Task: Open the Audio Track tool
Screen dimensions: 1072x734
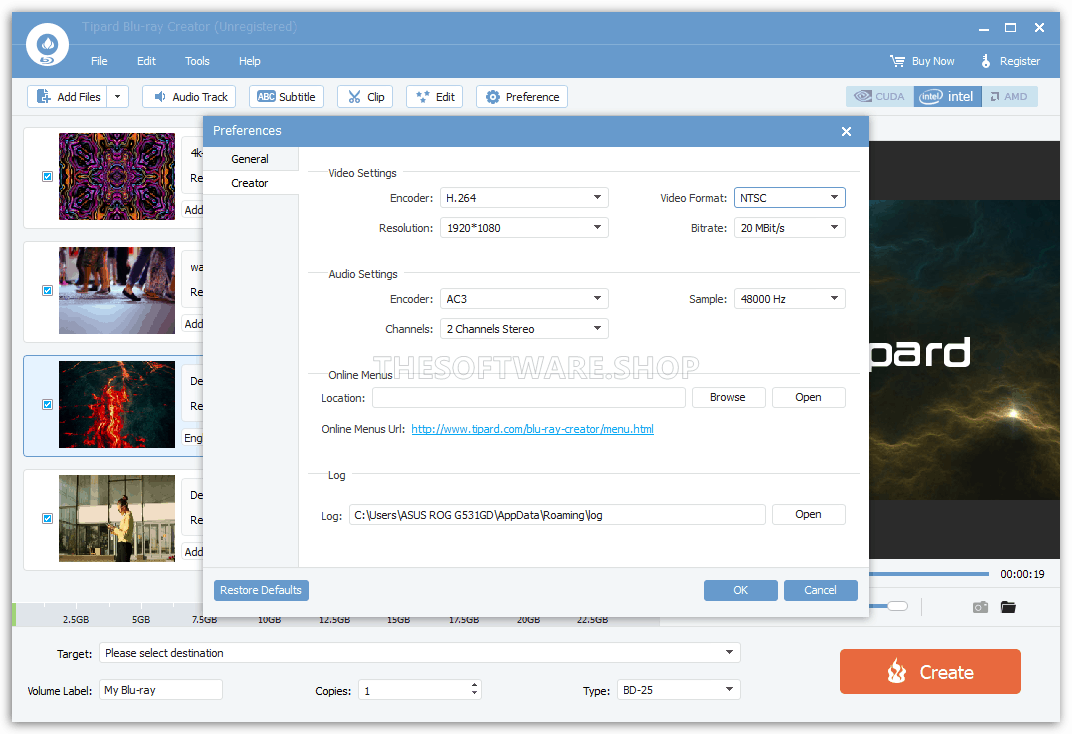Action: coord(189,97)
